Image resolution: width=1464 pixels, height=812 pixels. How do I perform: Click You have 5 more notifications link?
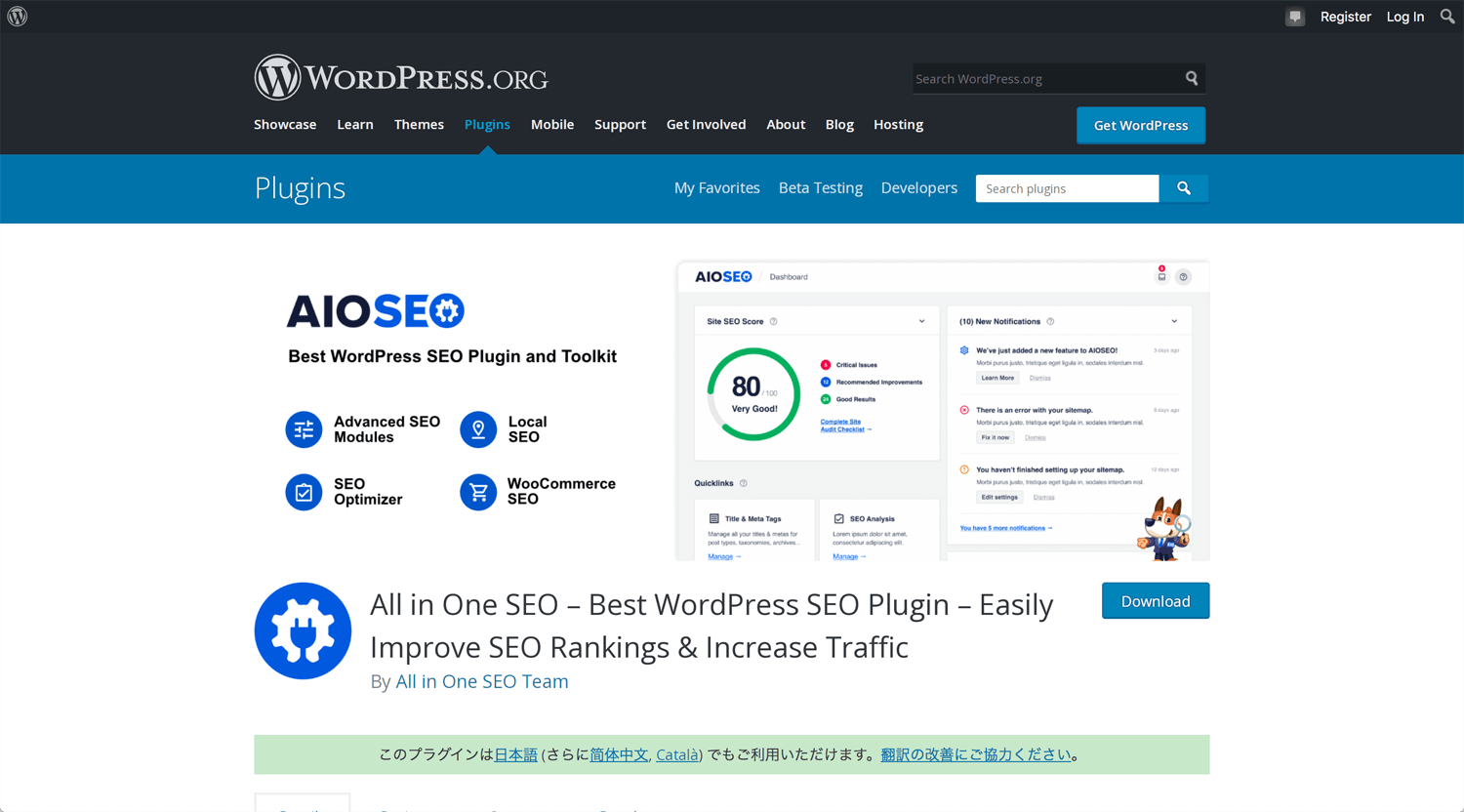(1006, 528)
